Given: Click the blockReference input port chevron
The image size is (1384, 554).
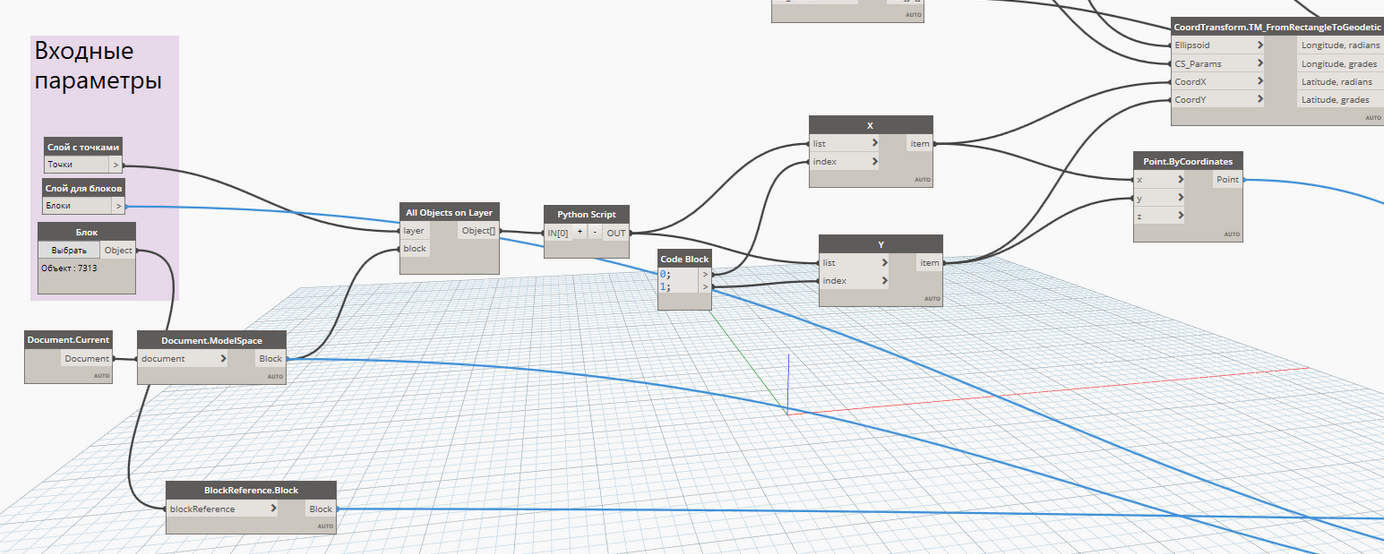Looking at the screenshot, I should (274, 509).
